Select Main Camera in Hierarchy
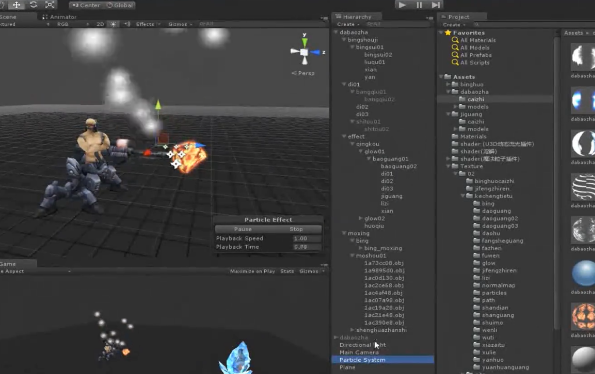The height and width of the screenshot is (374, 595). click(x=359, y=352)
